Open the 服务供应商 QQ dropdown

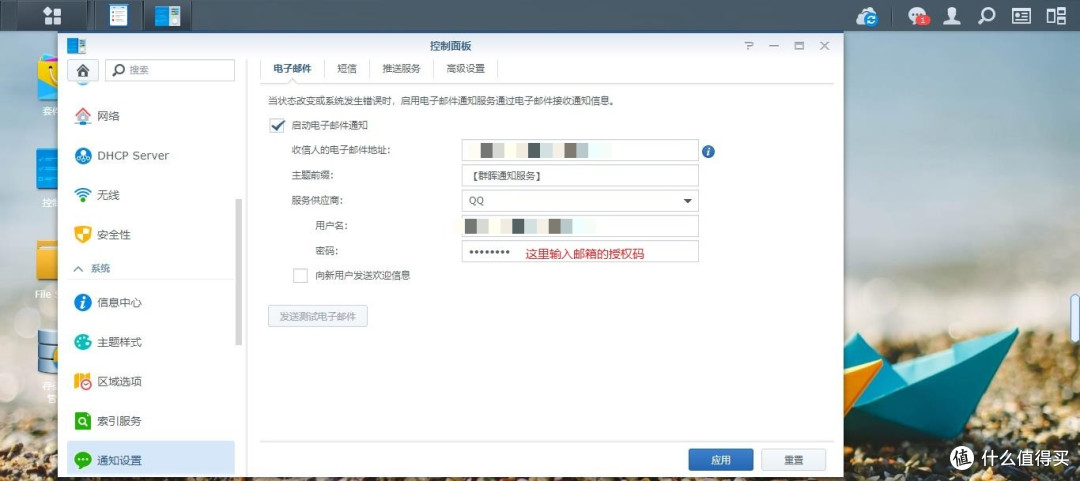point(580,201)
